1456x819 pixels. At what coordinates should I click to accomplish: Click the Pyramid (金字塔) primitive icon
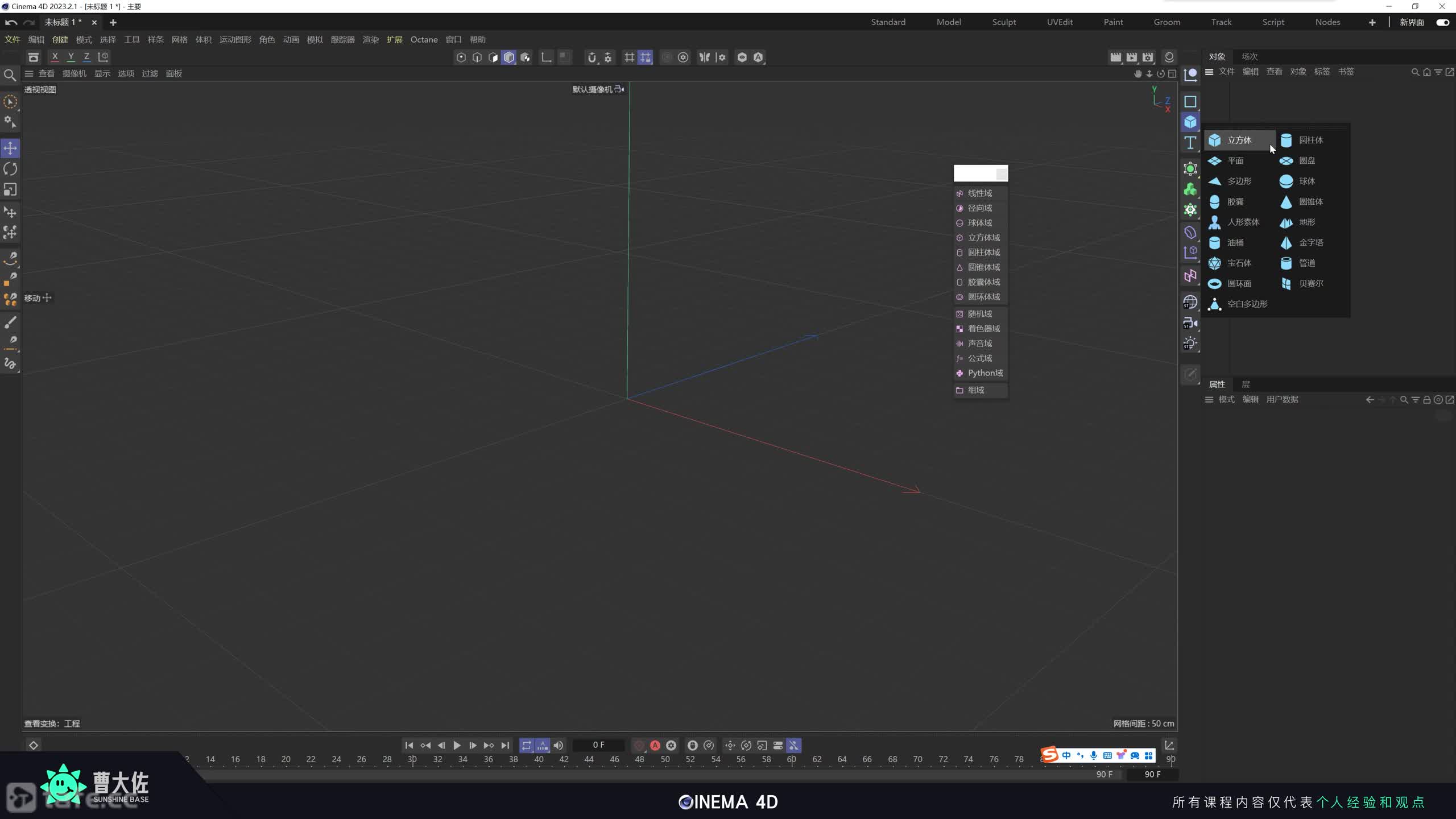coord(1286,243)
